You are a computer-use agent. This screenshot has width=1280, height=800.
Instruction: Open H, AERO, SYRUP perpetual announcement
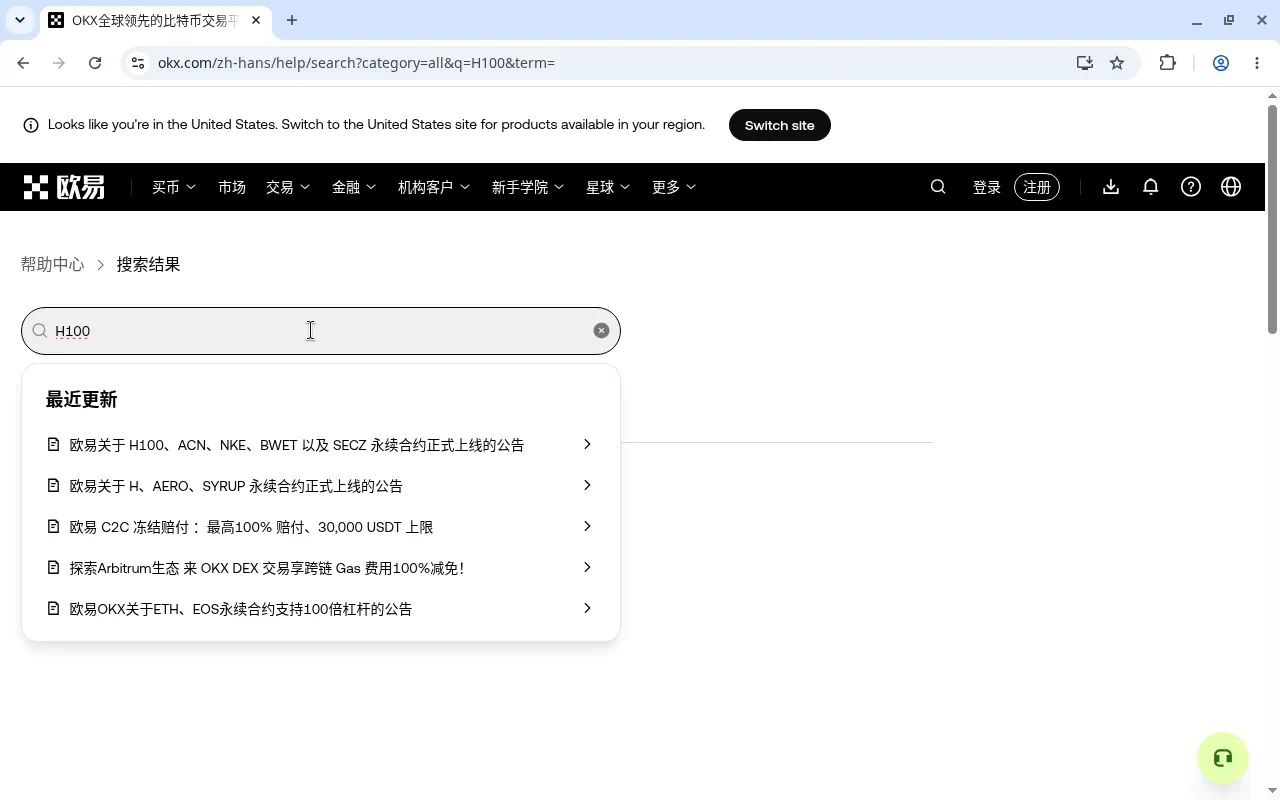click(x=320, y=486)
